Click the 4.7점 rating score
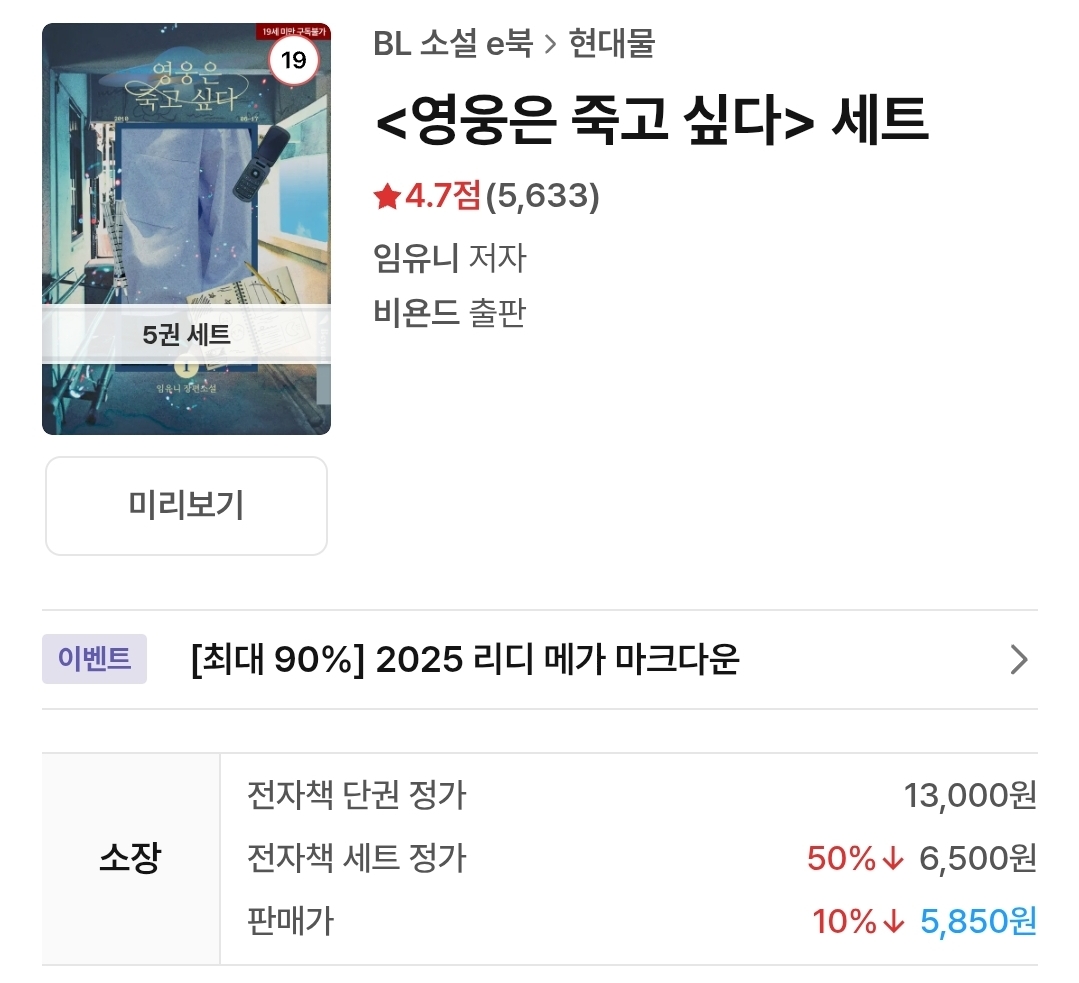The width and height of the screenshot is (1079, 983). (x=442, y=196)
